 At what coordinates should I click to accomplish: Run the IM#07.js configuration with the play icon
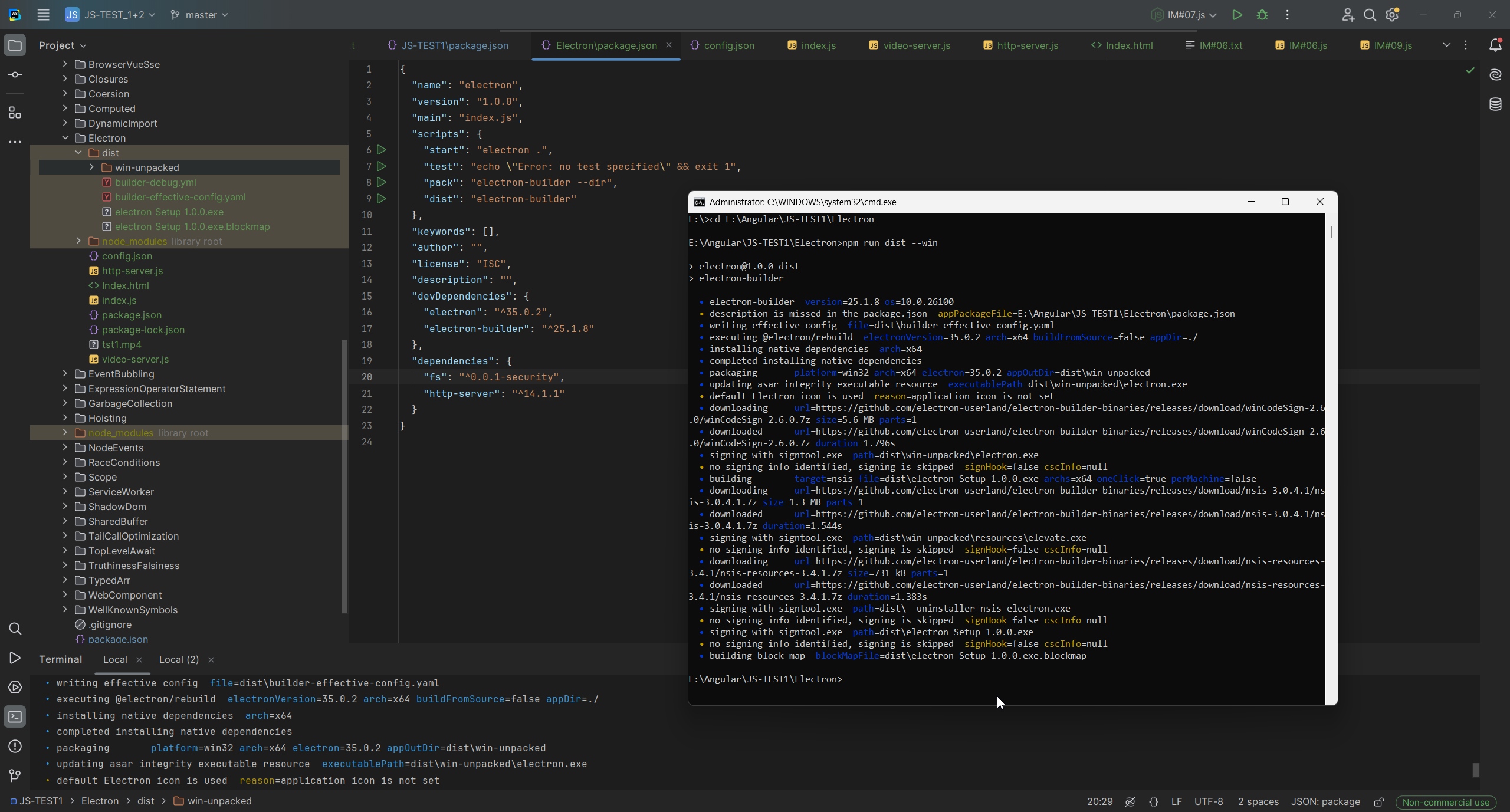click(x=1237, y=15)
